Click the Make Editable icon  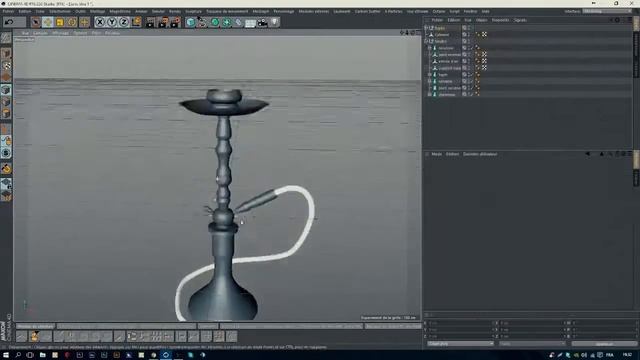[6, 38]
